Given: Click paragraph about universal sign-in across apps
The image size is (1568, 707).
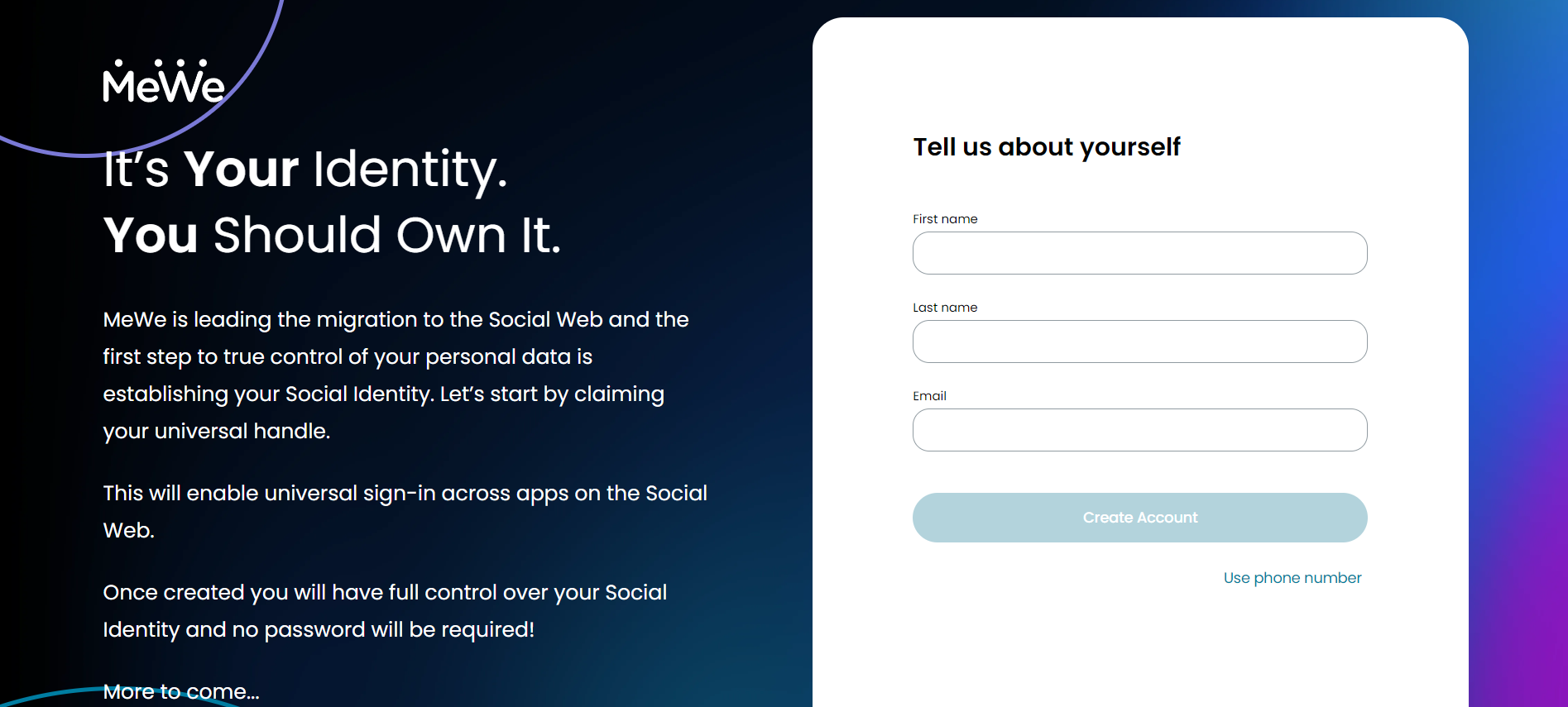Looking at the screenshot, I should [405, 511].
